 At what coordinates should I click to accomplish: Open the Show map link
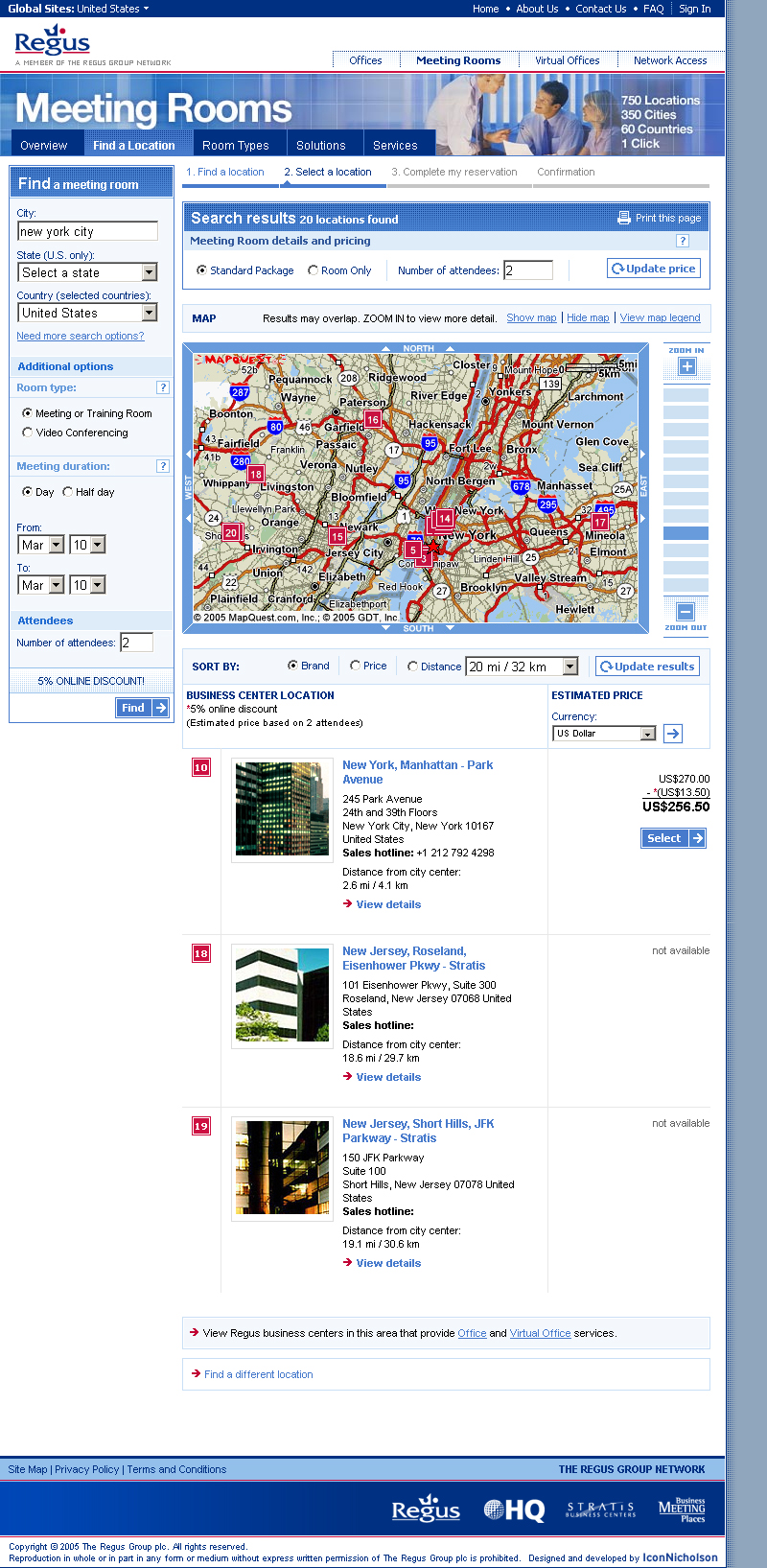point(531,318)
